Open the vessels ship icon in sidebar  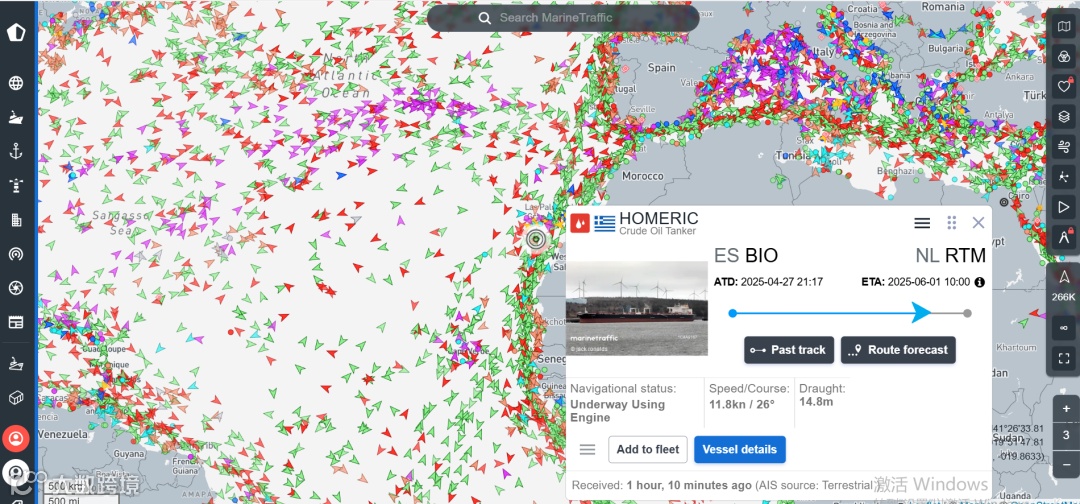(15, 117)
